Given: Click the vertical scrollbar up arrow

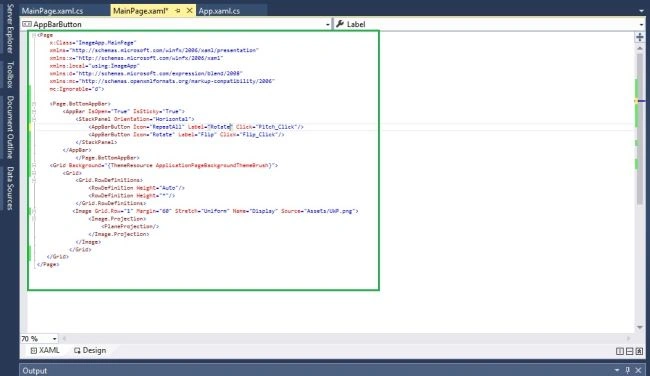Looking at the screenshot, I should [640, 48].
